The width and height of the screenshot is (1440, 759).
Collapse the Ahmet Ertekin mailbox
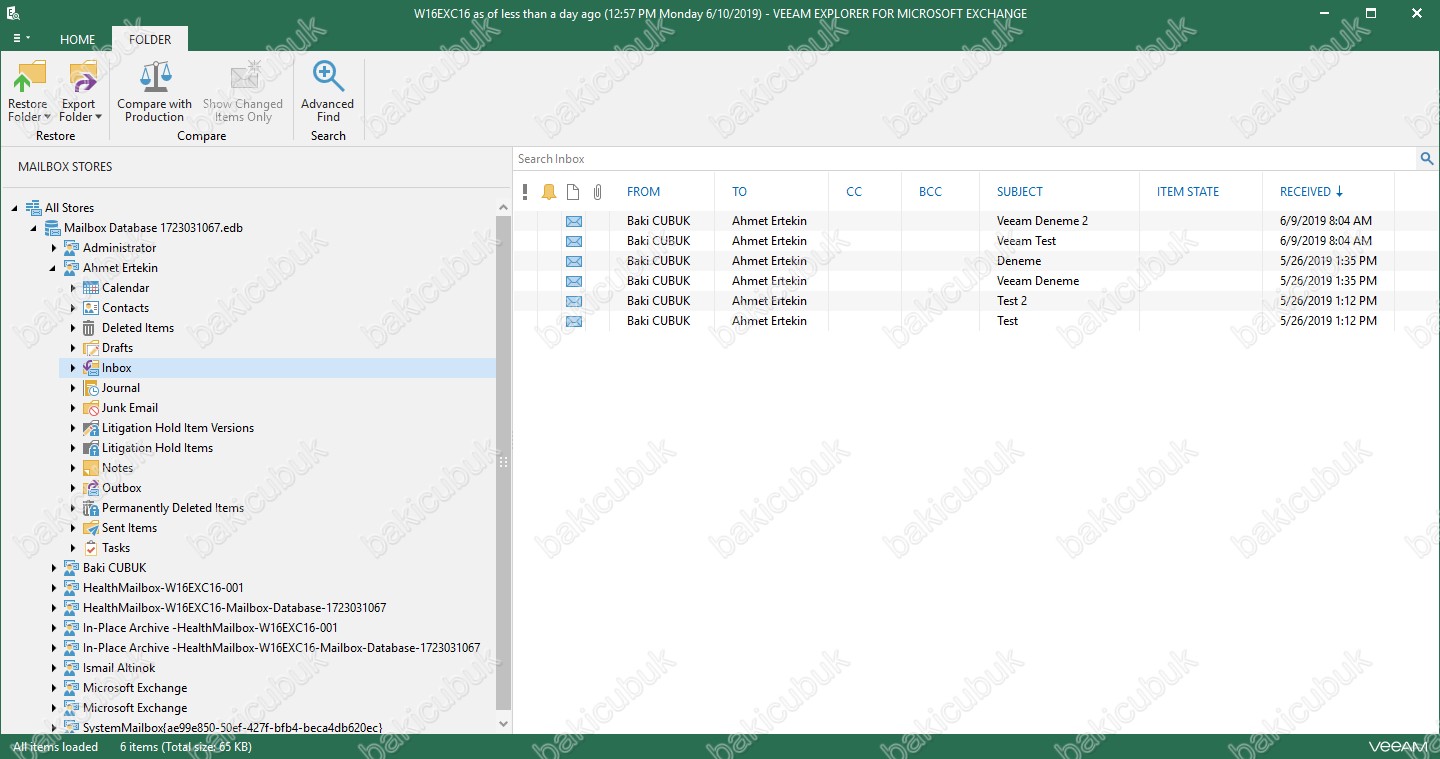pos(53,268)
